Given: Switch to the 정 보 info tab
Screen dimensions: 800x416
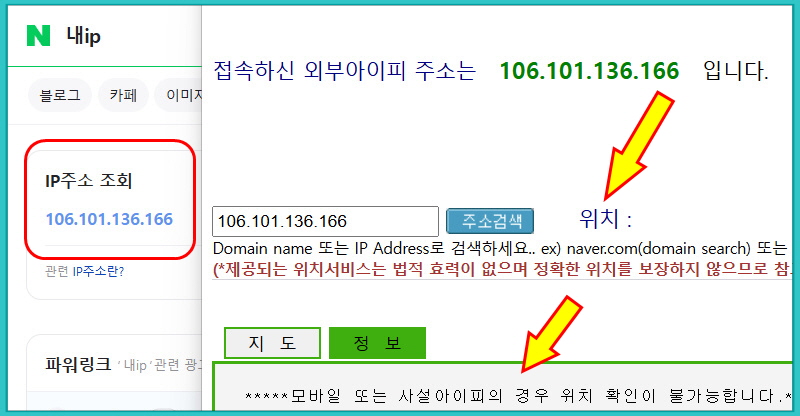Looking at the screenshot, I should pos(377,342).
